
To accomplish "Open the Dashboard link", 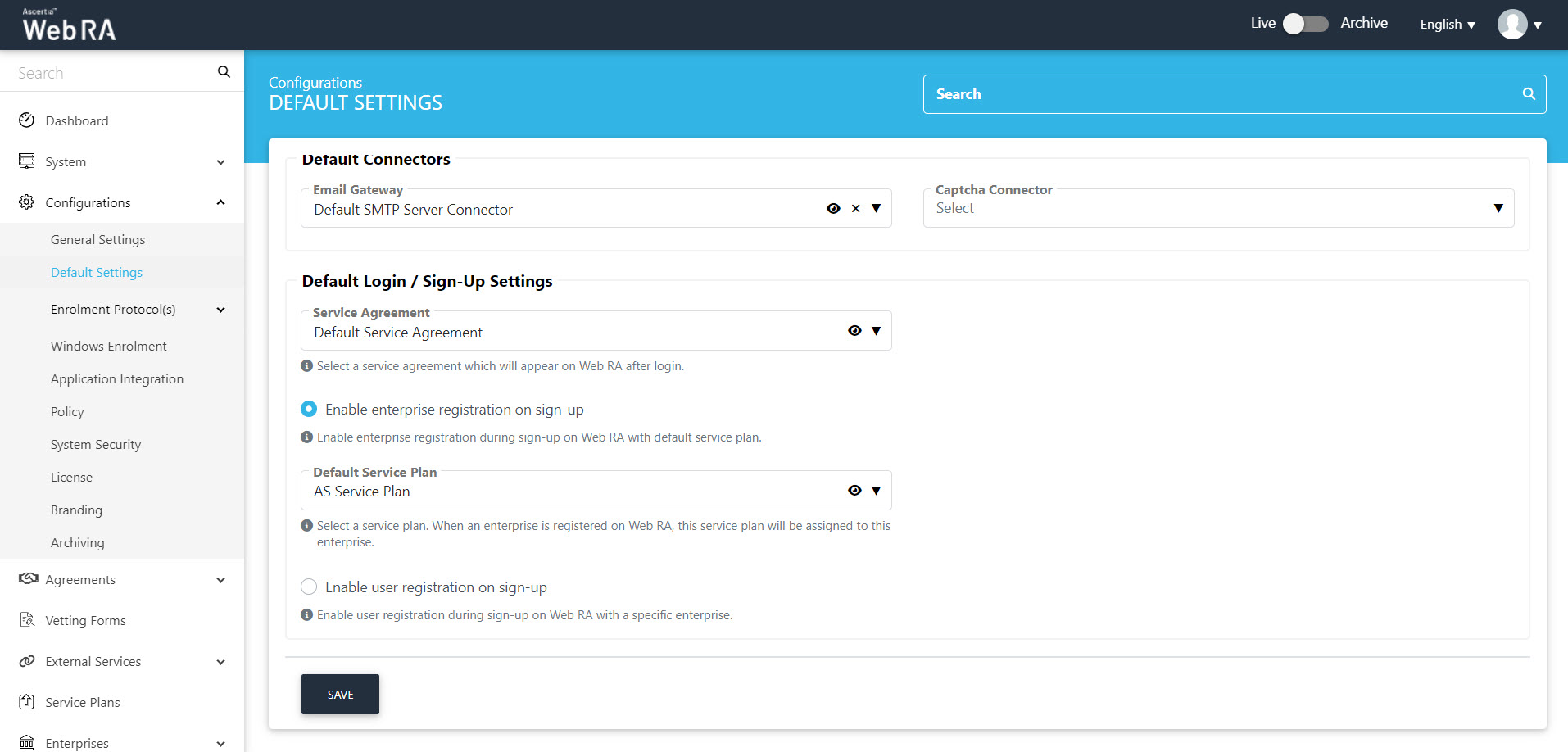I will click(77, 120).
